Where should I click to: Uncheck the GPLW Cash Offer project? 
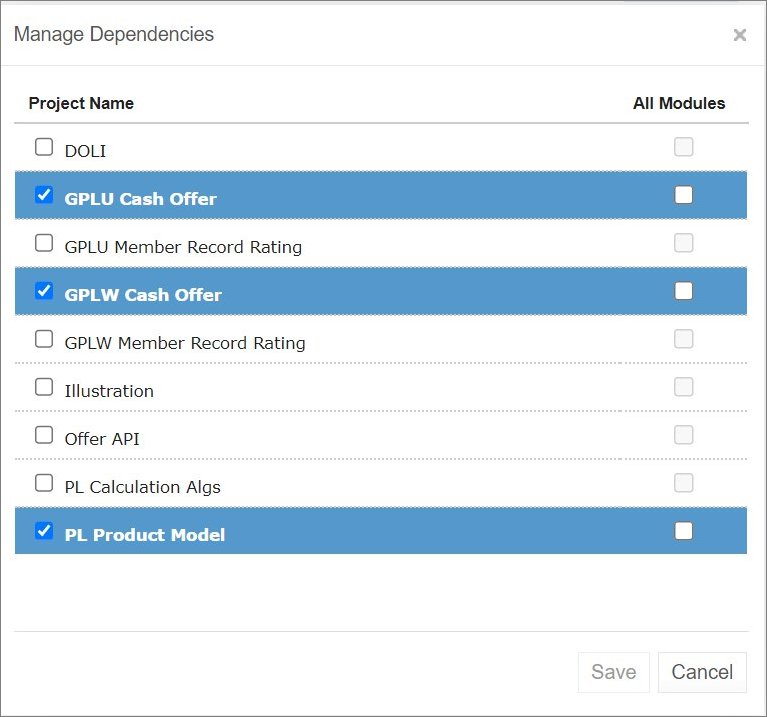click(44, 291)
